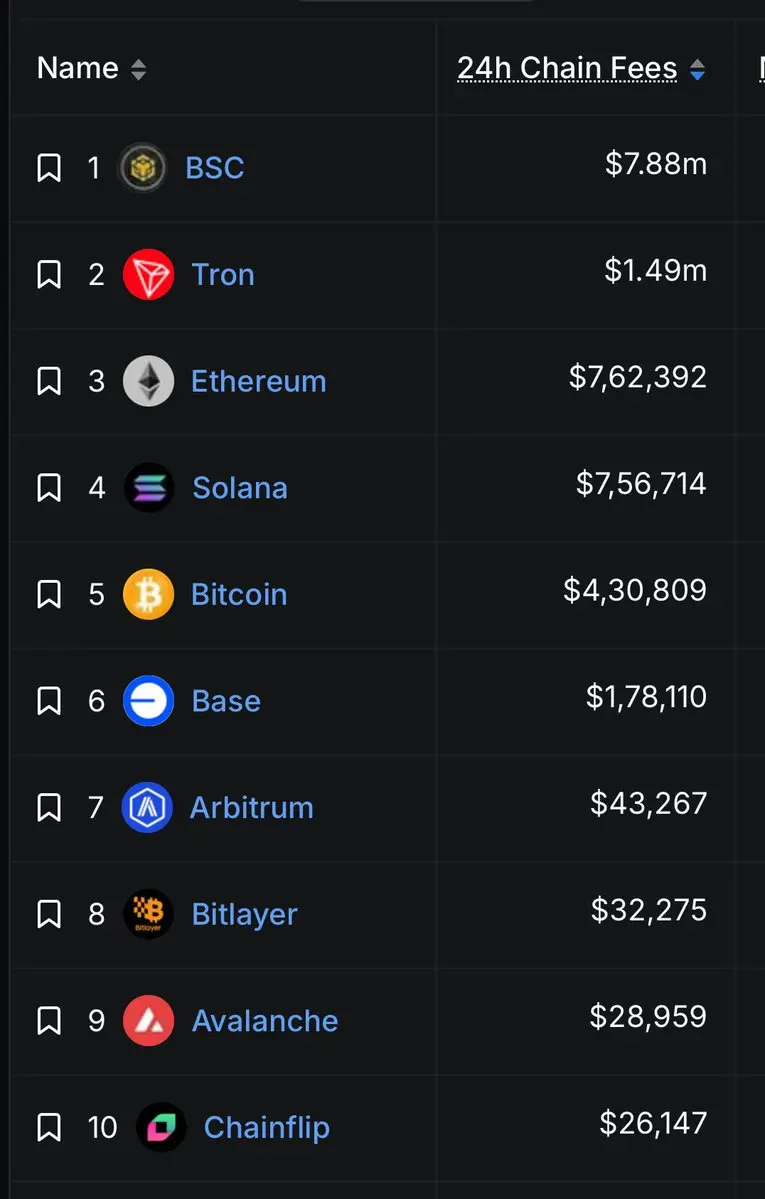Click the 24h Chain Fees column header

click(567, 68)
